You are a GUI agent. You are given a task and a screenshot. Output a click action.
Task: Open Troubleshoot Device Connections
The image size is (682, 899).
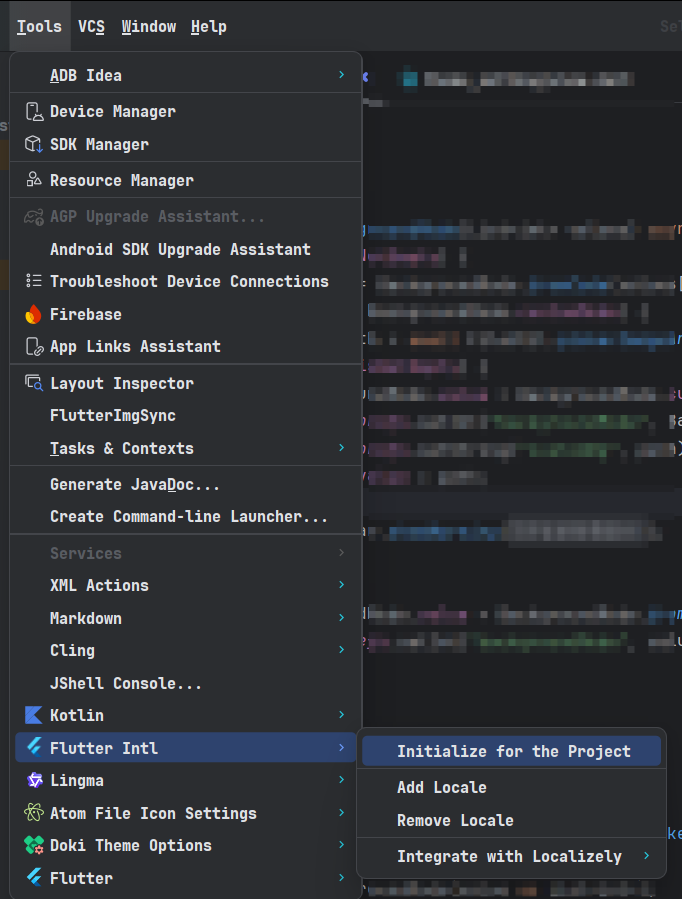point(189,282)
